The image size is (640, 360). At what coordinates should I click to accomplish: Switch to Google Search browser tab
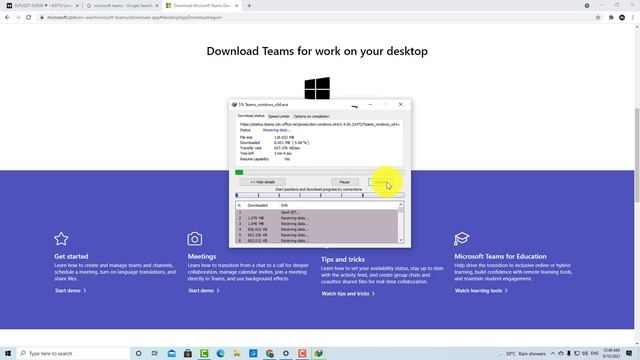pyautogui.click(x=122, y=6)
